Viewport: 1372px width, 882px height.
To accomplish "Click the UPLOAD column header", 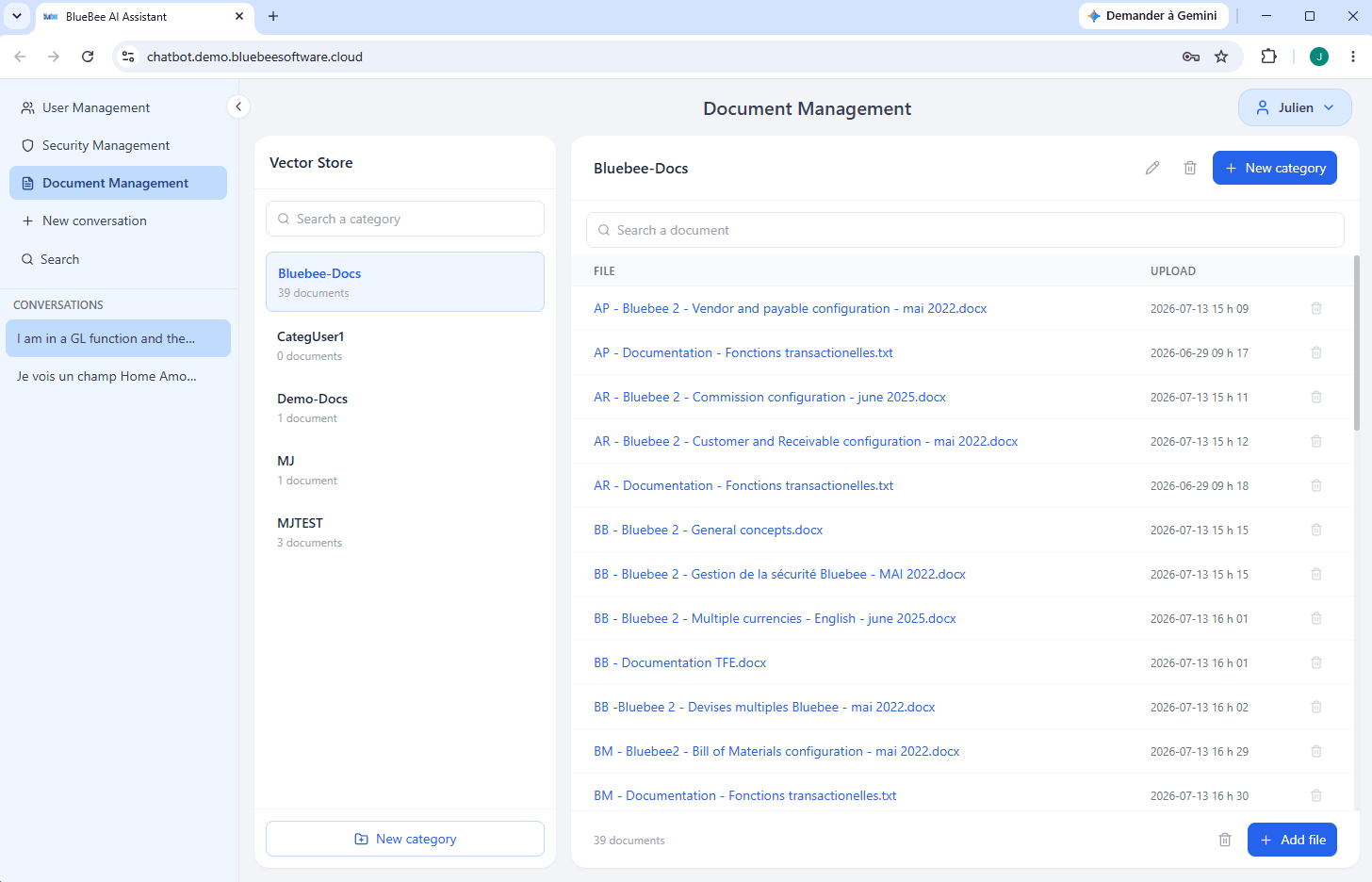I will coord(1173,270).
